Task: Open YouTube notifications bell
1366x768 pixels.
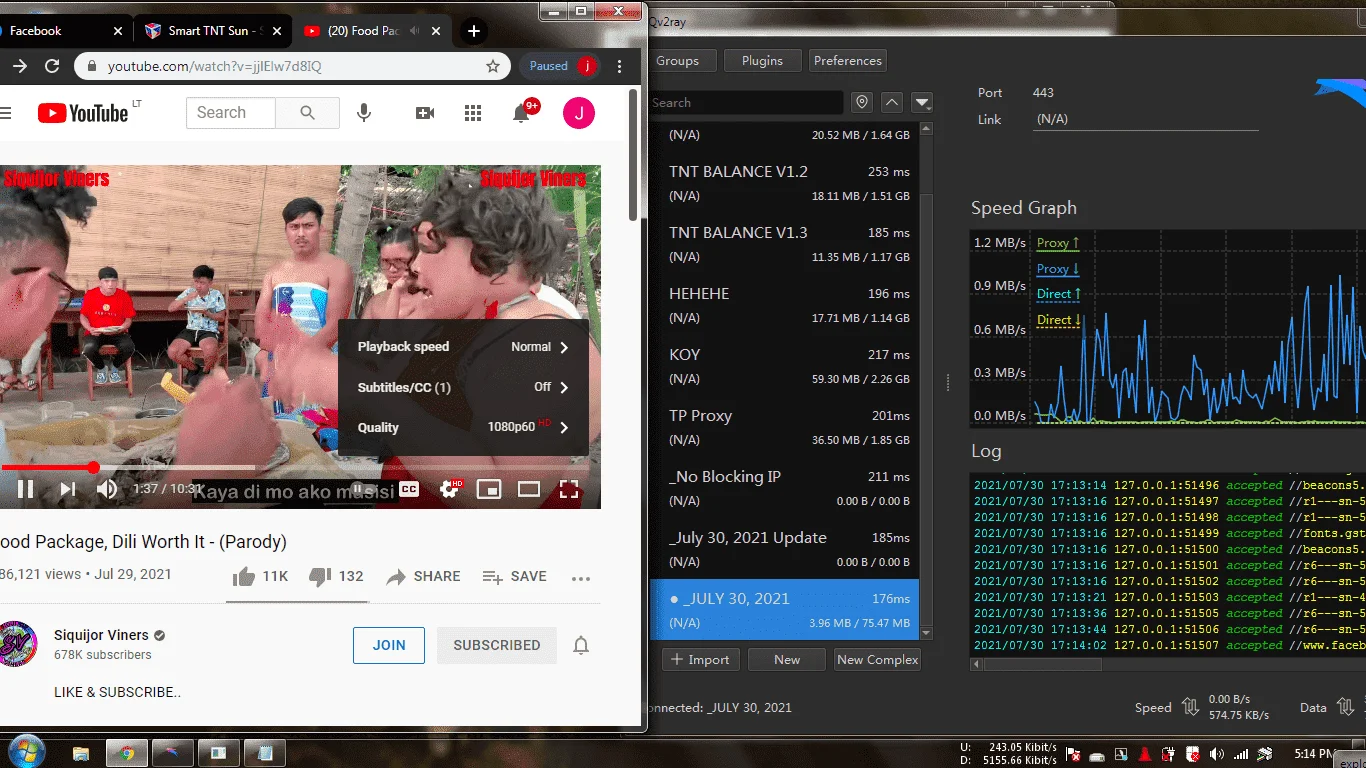Action: [521, 113]
